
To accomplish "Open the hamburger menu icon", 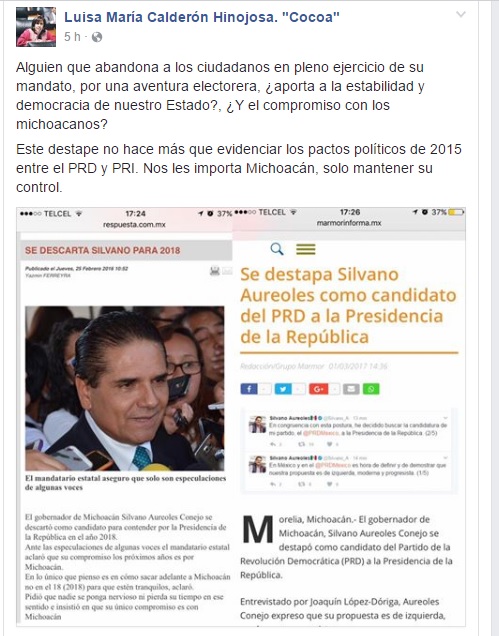I will pyautogui.click(x=306, y=249).
